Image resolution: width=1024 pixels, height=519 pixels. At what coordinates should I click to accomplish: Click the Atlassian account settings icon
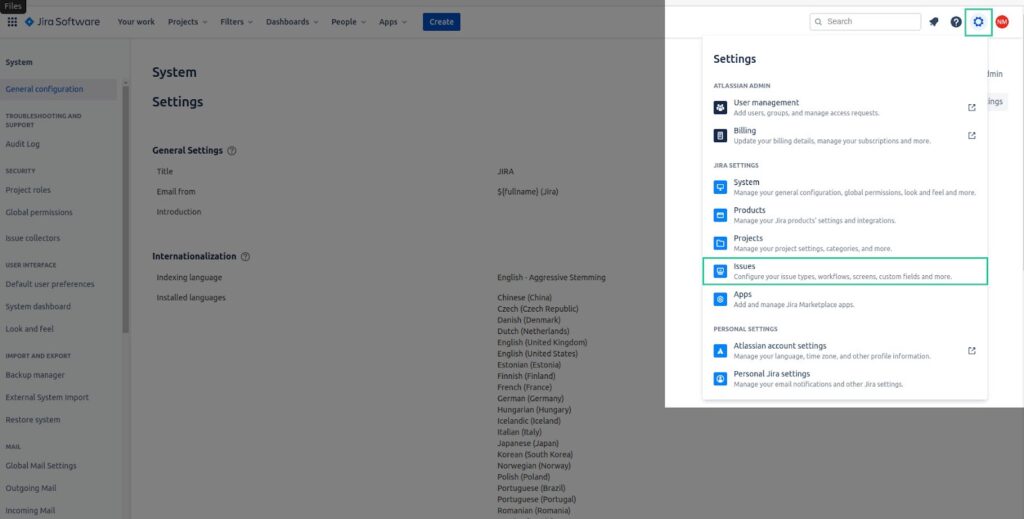(720, 351)
